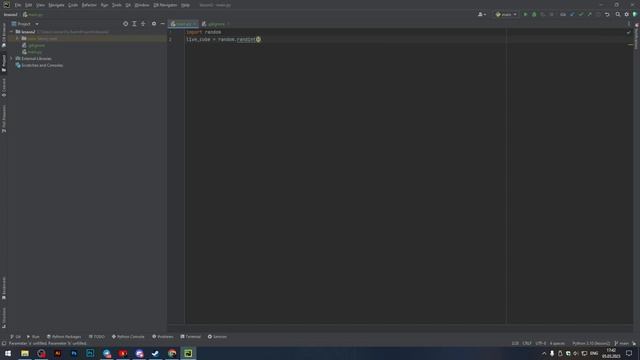Click the PyCharm taskbar icon
Image resolution: width=640 pixels, height=360 pixels.
[x=188, y=353]
